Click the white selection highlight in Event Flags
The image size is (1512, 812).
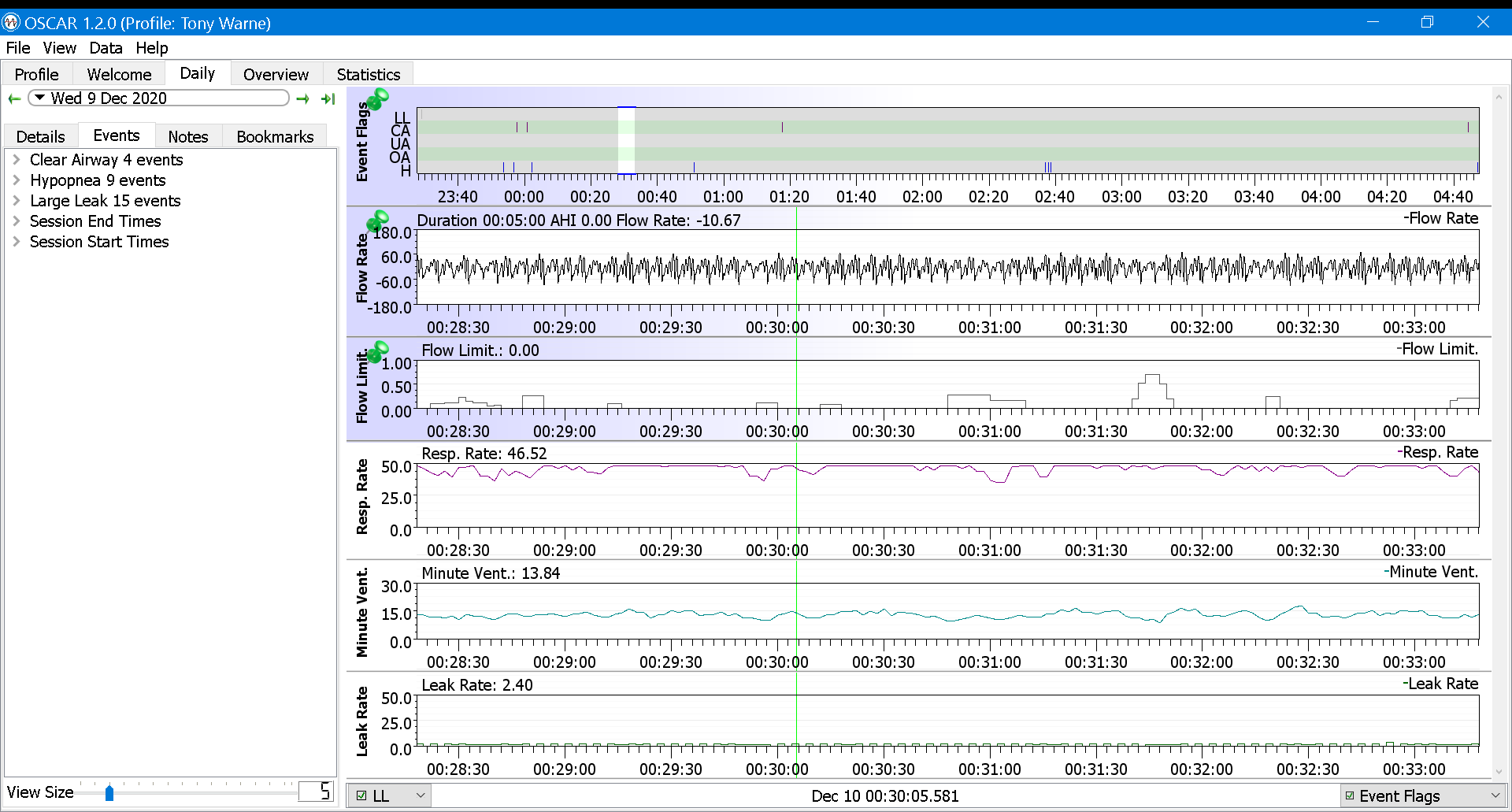pos(626,140)
